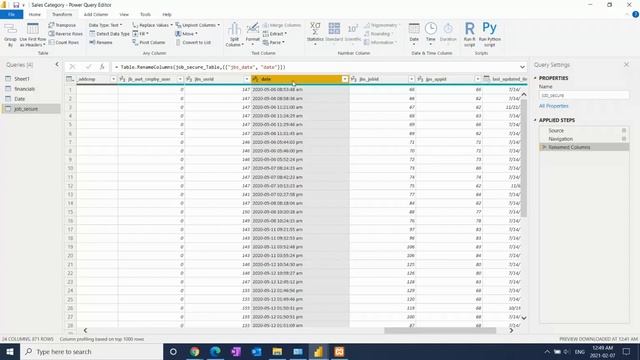Open the Time column tool

pyautogui.click(x=431, y=33)
